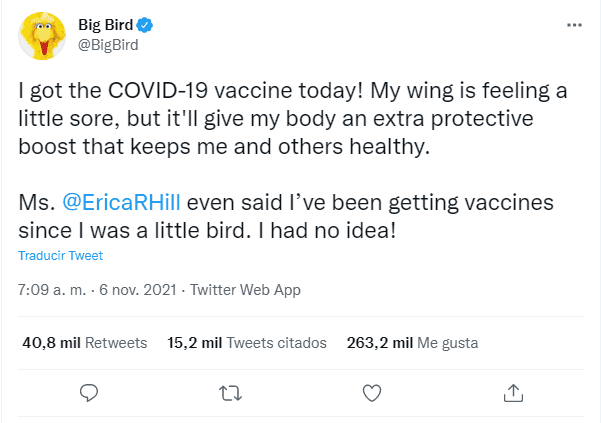Share the tweet using the share icon

pyautogui.click(x=512, y=391)
